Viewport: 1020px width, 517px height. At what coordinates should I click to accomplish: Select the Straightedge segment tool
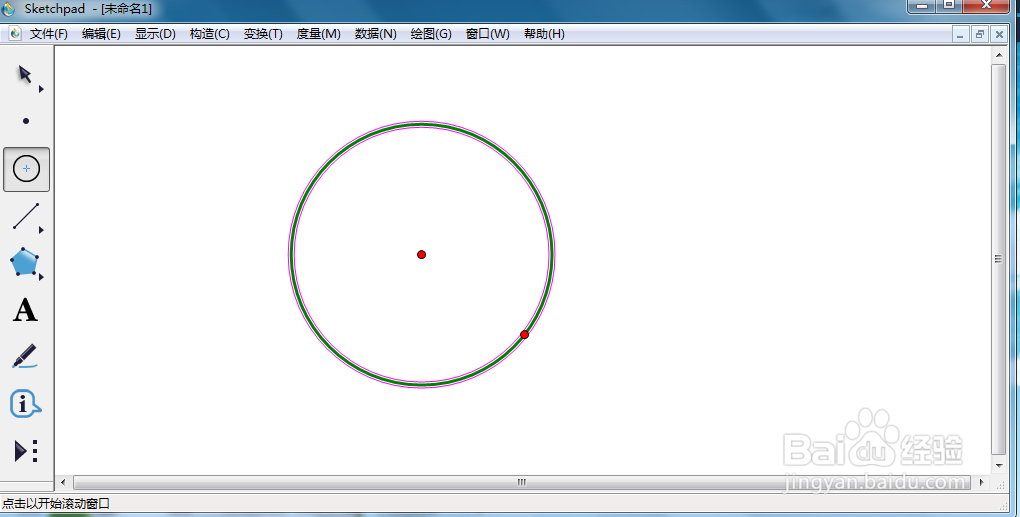pos(26,217)
